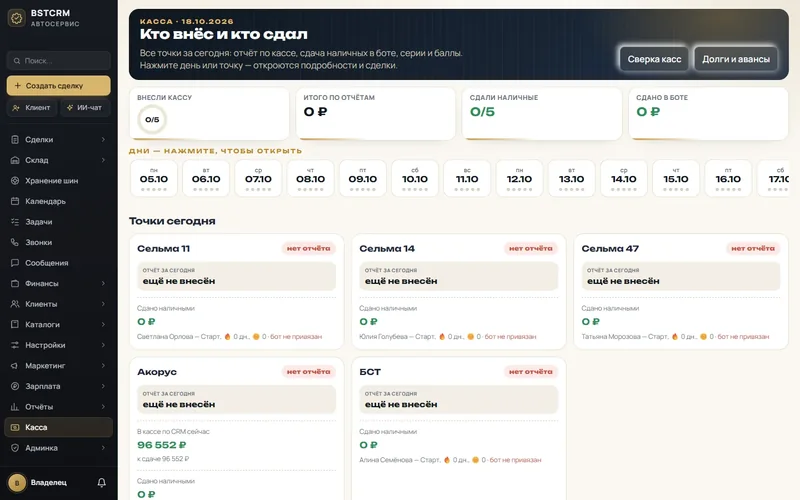Click the sparkle icon on ИИ-чат button
Viewport: 800px width, 500px height.
[x=70, y=108]
